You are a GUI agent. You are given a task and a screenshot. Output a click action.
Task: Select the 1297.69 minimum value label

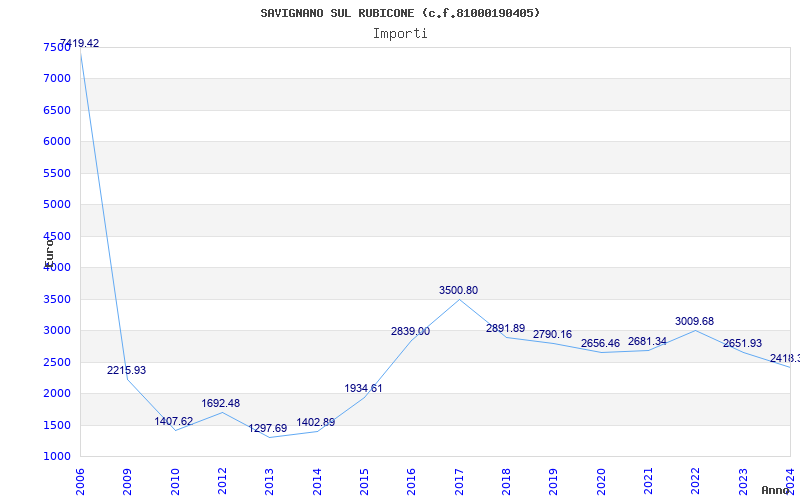pyautogui.click(x=268, y=428)
